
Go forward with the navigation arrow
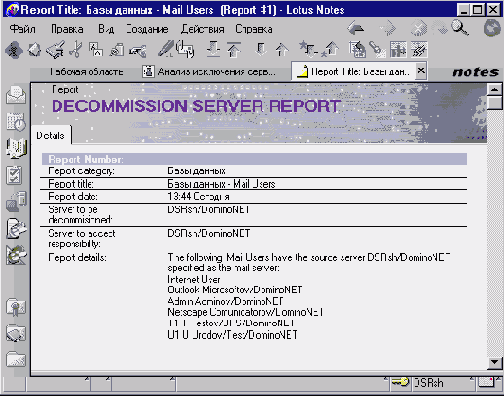388,28
